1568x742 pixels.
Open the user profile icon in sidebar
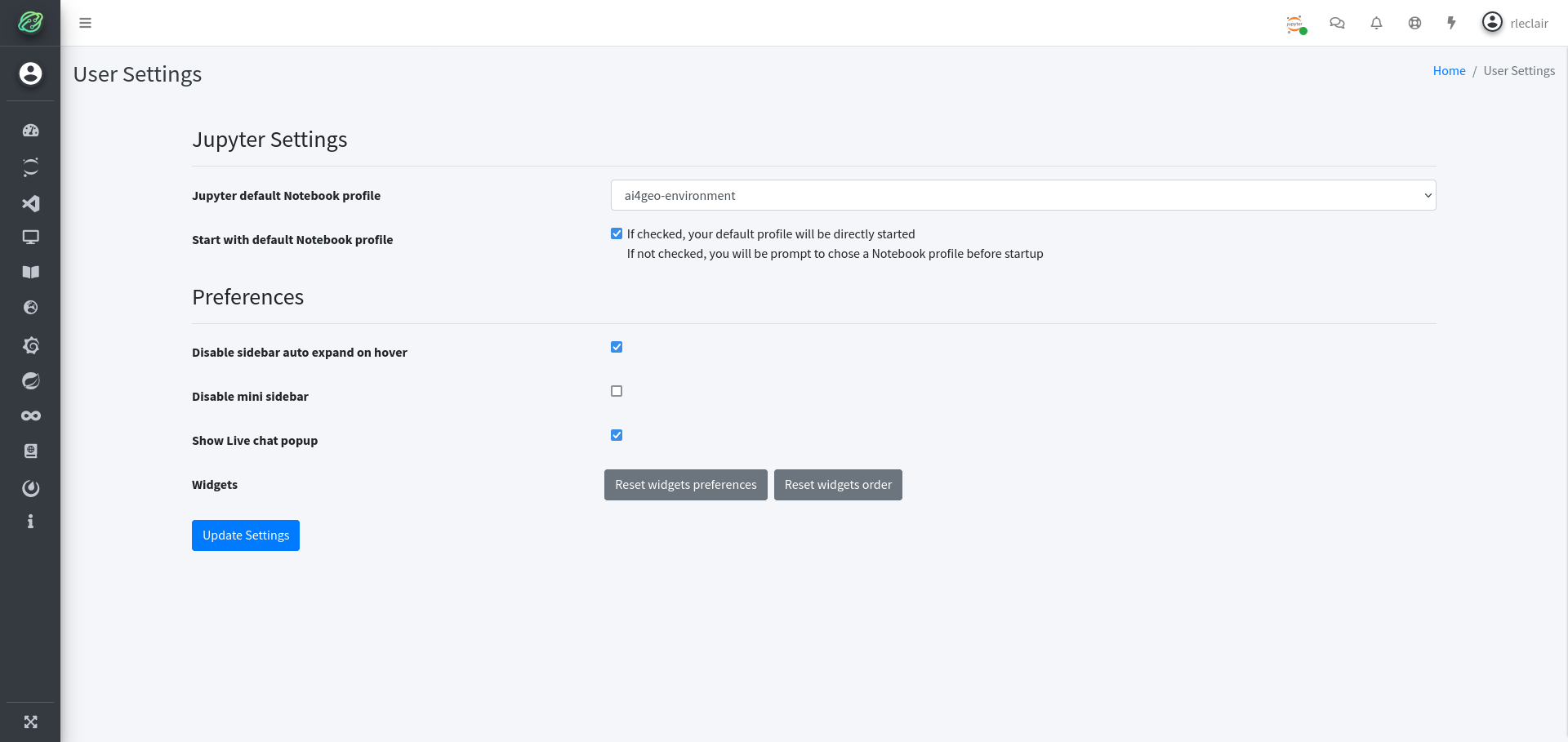point(30,73)
